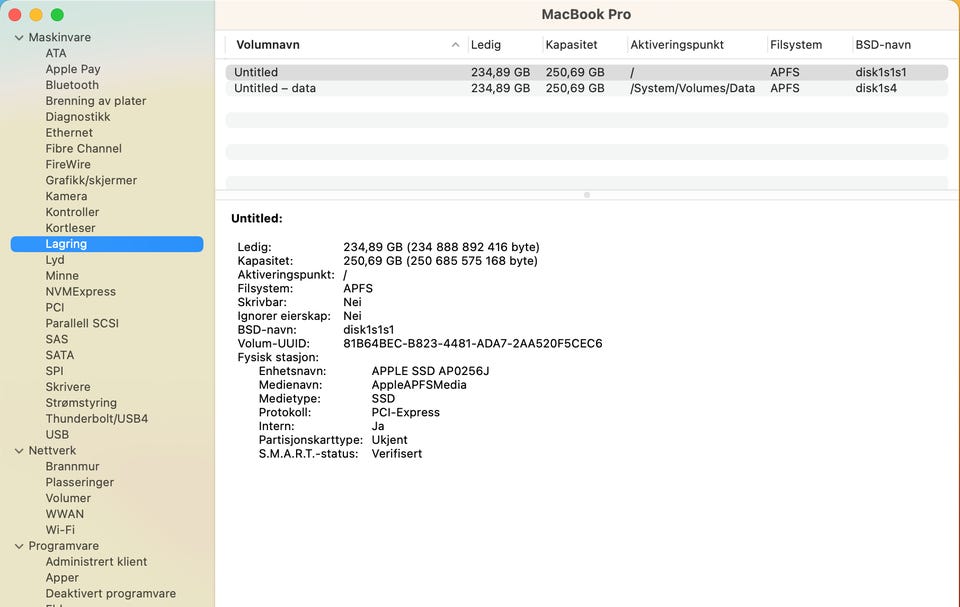Open Brannmur network entry
The image size is (960, 607).
pyautogui.click(x=72, y=467)
